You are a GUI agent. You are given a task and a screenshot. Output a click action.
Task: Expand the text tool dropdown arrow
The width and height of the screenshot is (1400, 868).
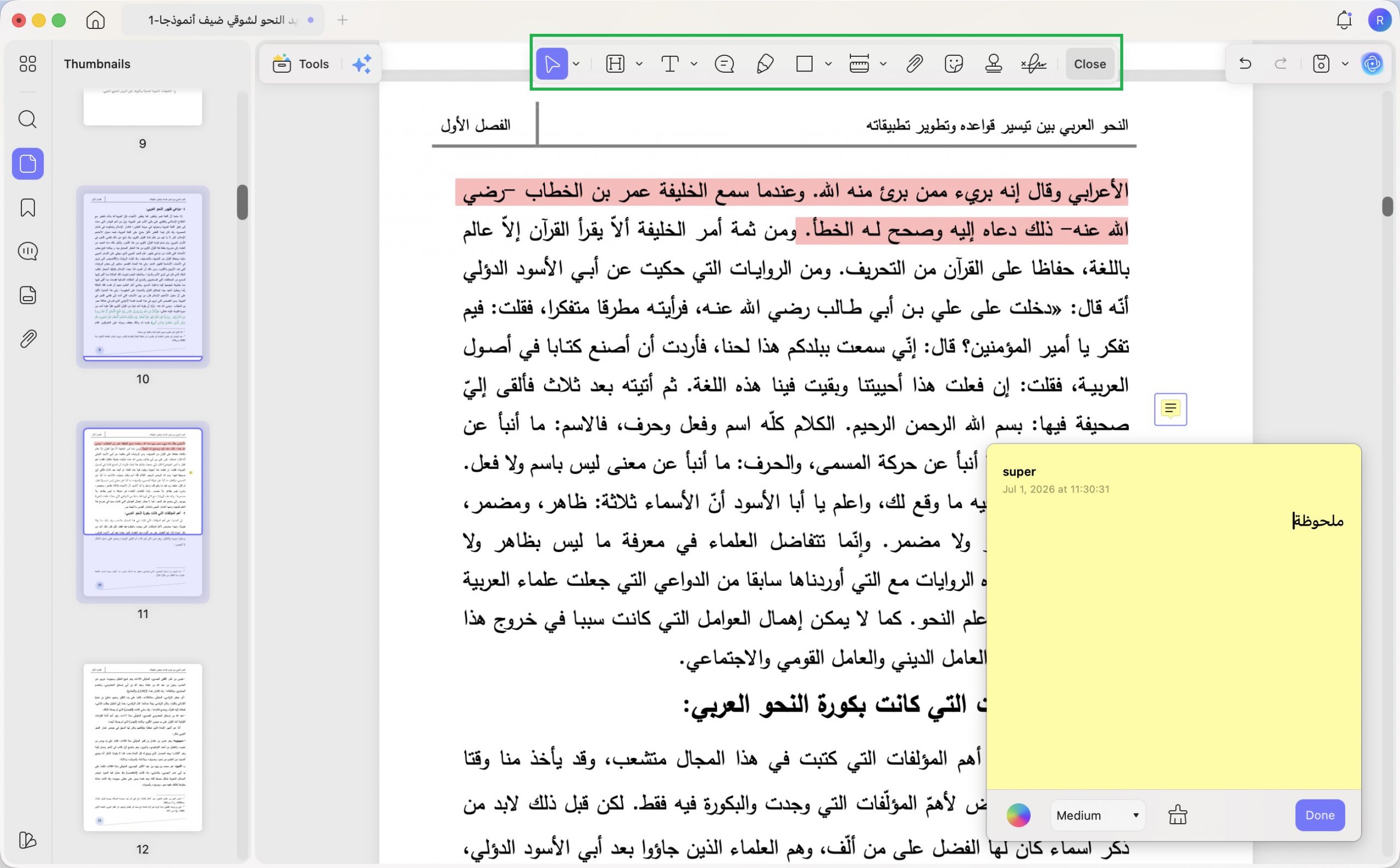(x=693, y=64)
